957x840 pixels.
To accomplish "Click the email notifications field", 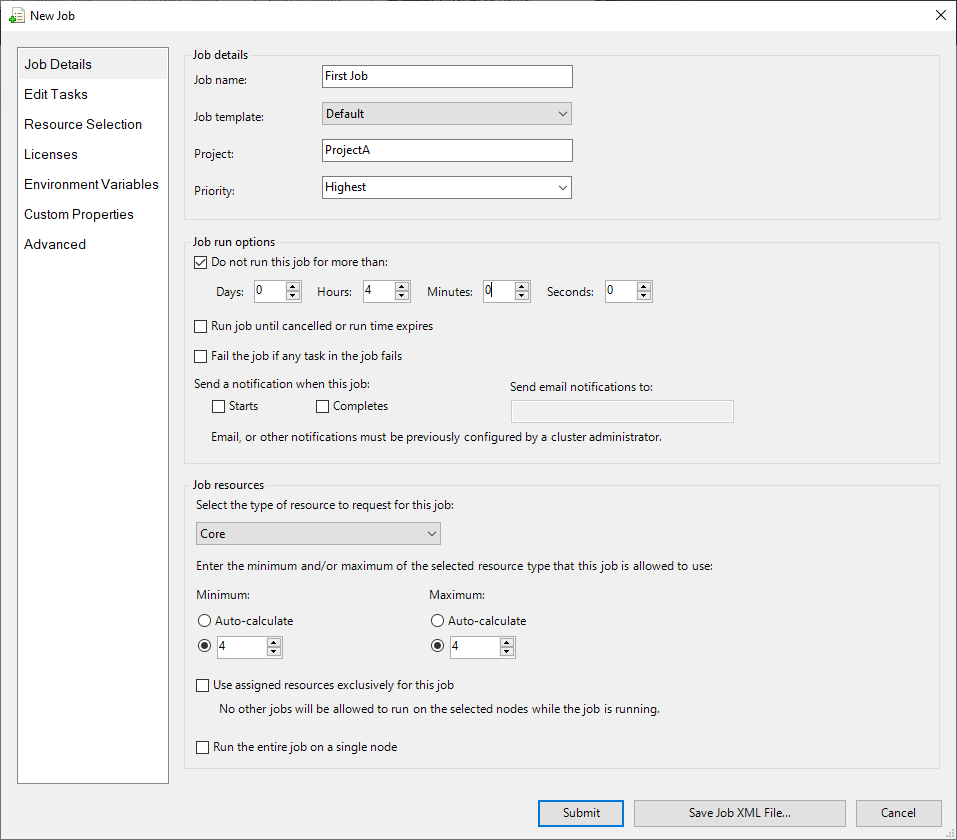I will click(621, 411).
